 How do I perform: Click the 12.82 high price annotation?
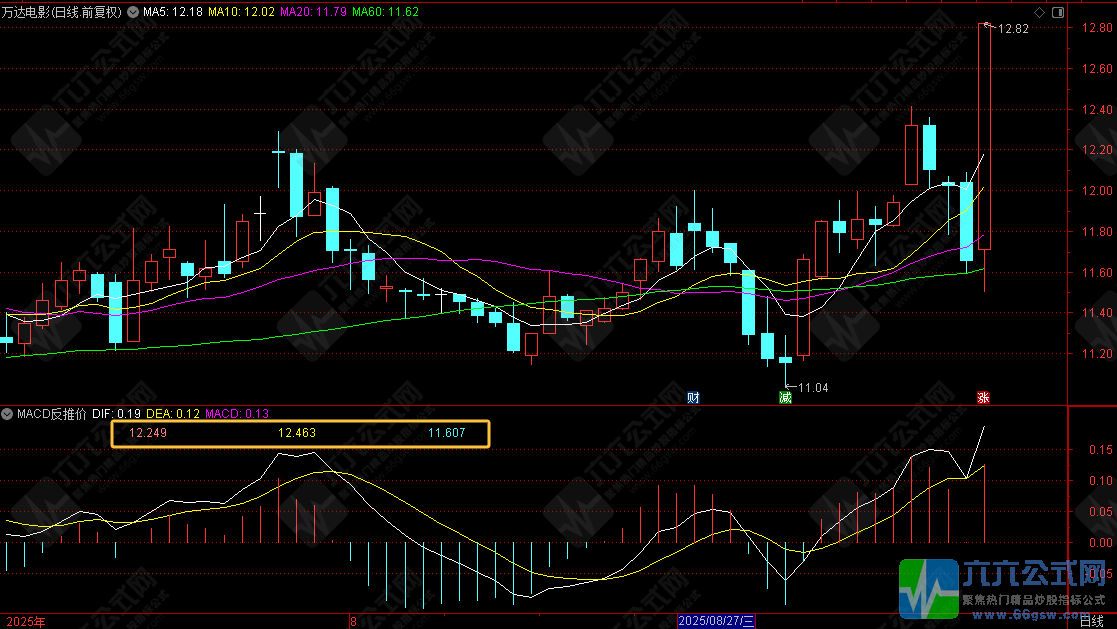[x=1014, y=29]
